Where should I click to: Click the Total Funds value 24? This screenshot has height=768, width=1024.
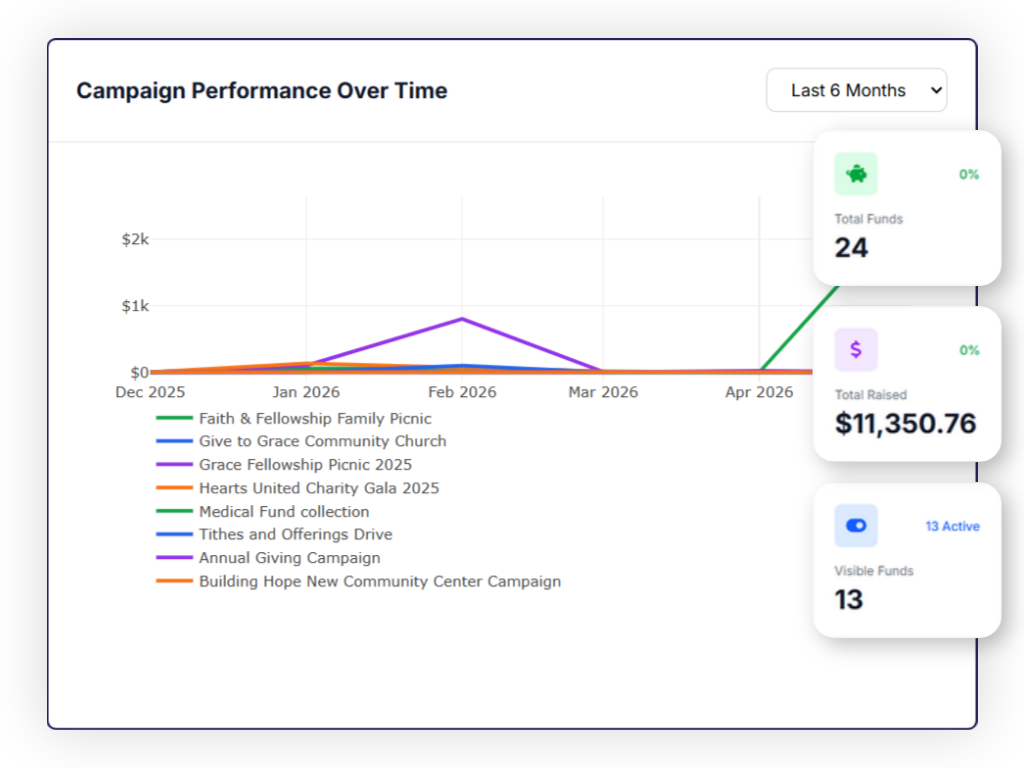[851, 248]
